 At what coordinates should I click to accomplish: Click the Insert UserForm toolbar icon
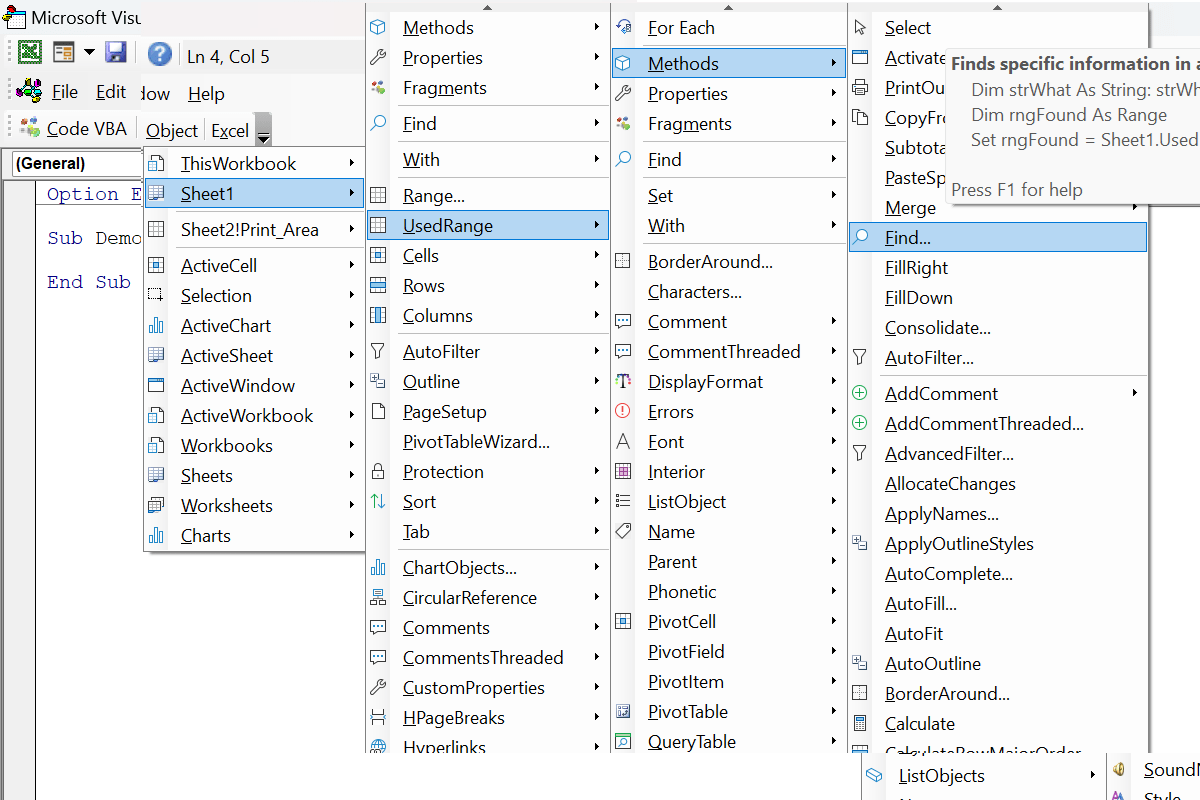click(64, 53)
